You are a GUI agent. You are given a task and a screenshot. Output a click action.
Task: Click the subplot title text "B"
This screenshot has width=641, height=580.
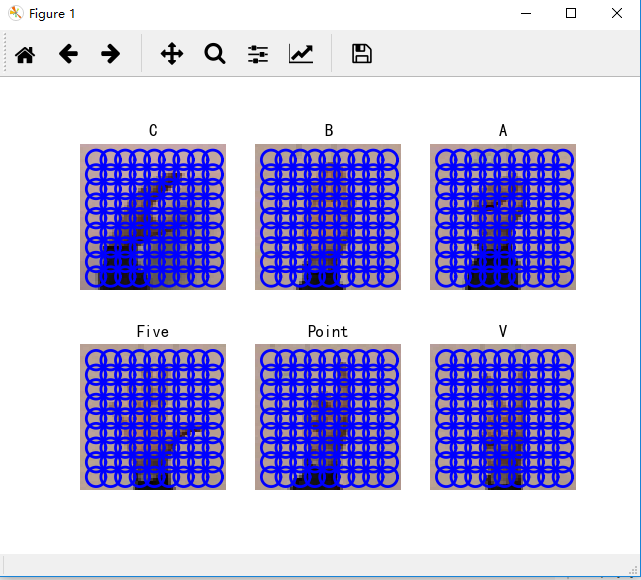(329, 130)
